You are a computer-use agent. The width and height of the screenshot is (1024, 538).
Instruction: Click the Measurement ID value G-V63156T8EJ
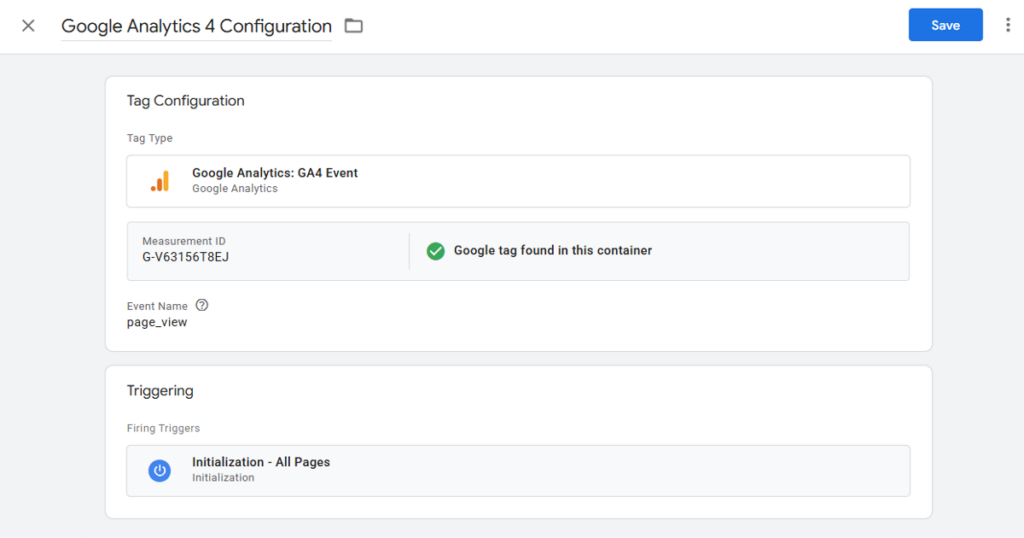pyautogui.click(x=186, y=257)
